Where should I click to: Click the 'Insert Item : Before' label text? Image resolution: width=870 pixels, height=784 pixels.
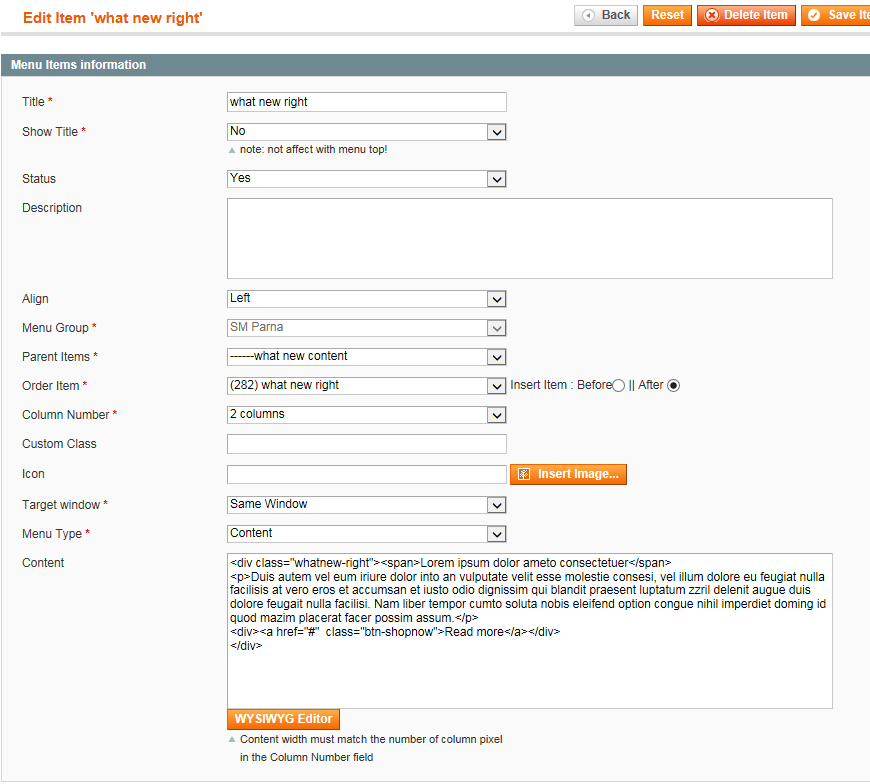point(561,385)
